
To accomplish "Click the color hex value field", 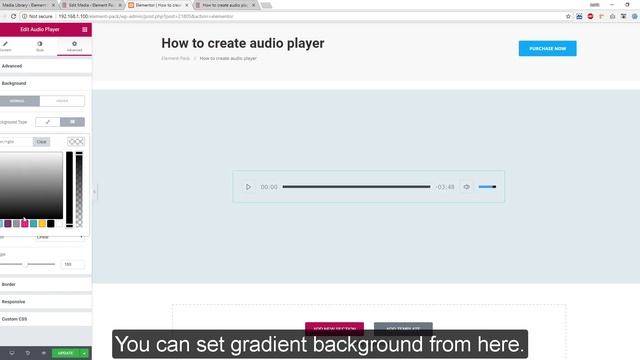I will 16,142.
